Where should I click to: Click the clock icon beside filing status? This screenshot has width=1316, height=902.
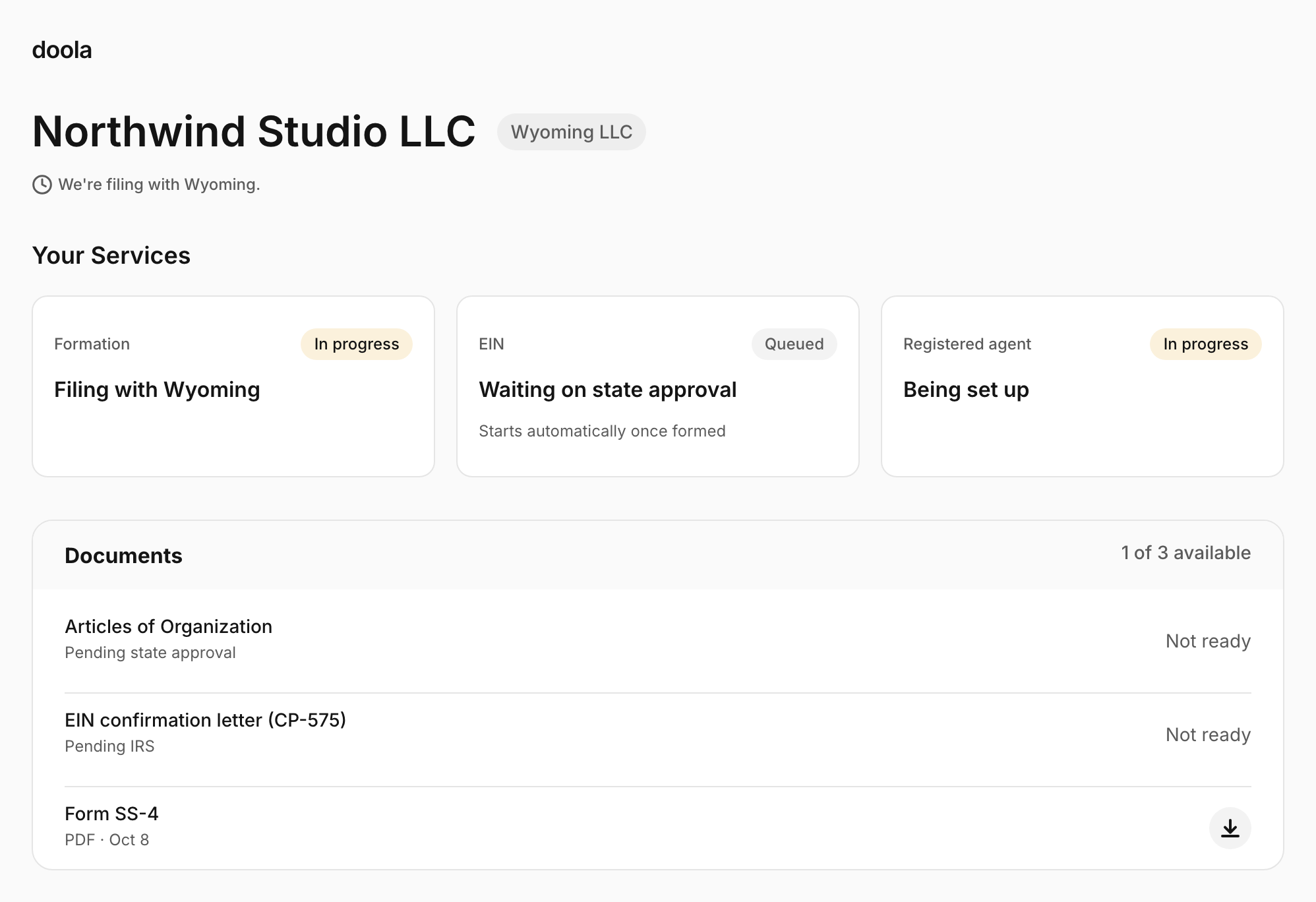pyautogui.click(x=42, y=185)
